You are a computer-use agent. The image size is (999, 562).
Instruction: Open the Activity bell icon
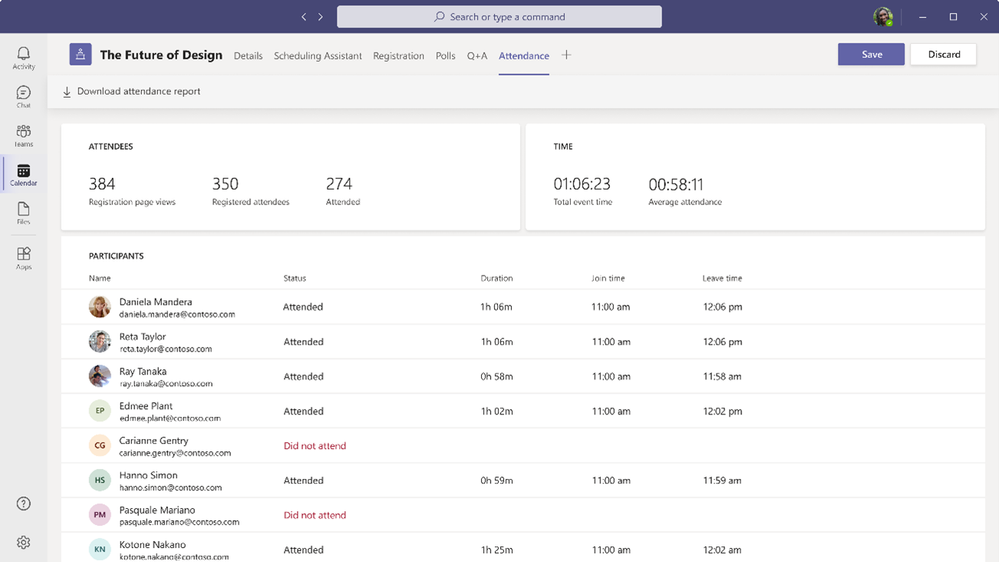[x=24, y=54]
